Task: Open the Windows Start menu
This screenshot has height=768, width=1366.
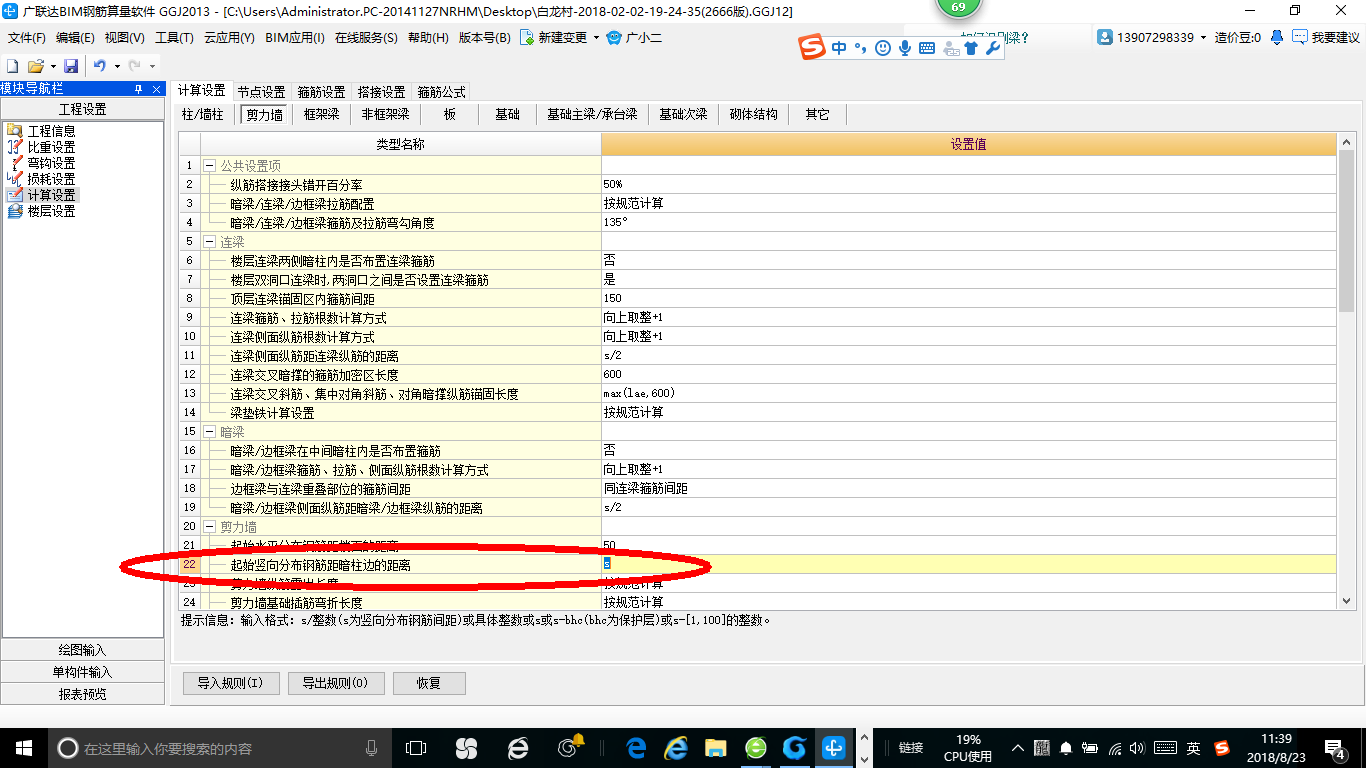Action: (x=23, y=747)
